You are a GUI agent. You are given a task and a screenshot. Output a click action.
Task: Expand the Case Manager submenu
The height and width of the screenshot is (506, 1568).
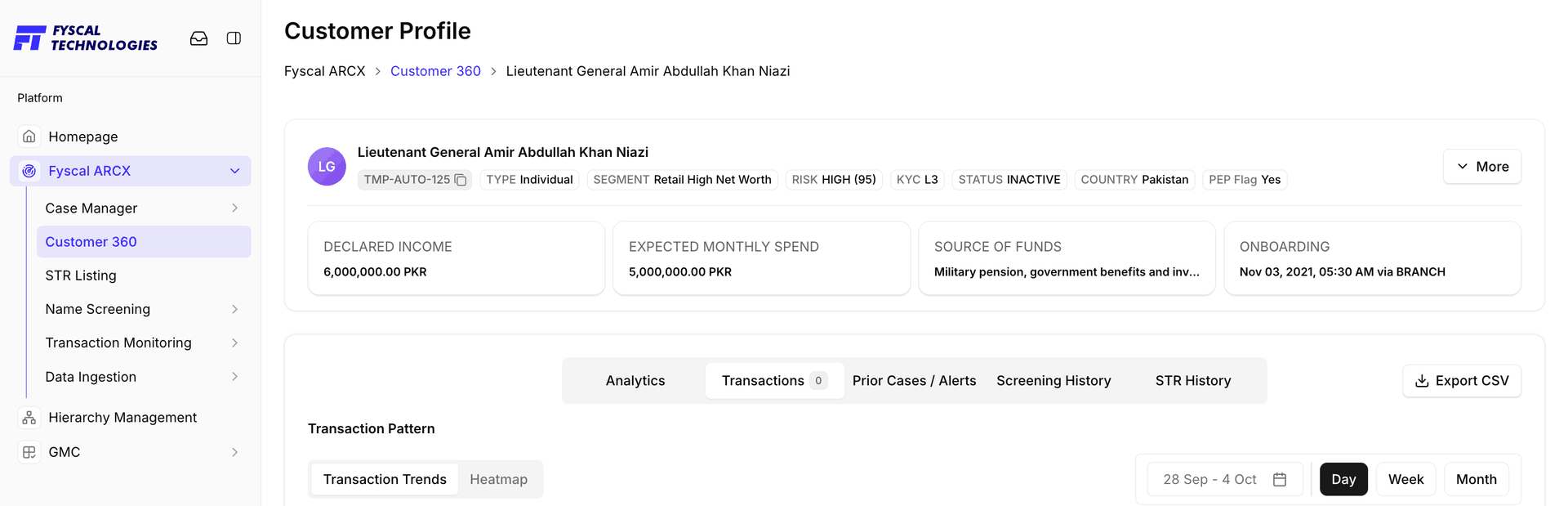tap(235, 208)
